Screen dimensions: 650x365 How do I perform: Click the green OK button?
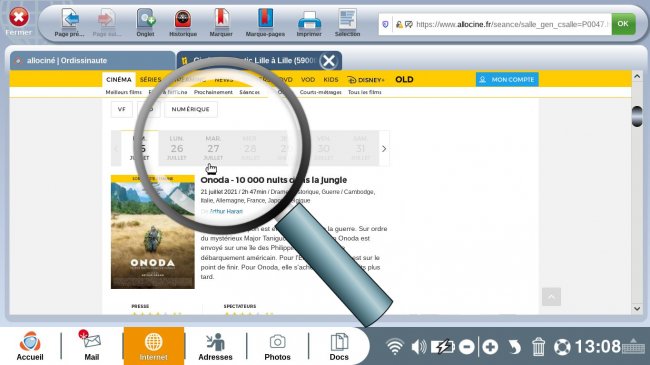pyautogui.click(x=623, y=24)
